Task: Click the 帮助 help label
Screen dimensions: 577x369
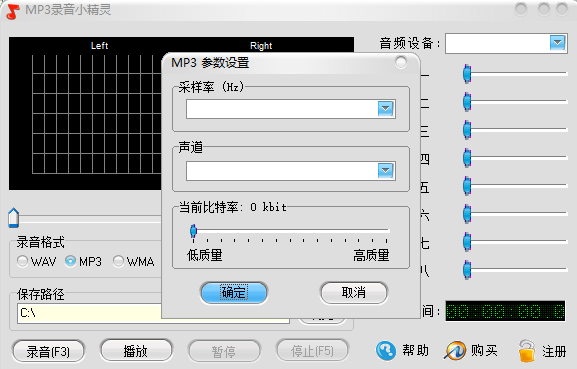Action: pyautogui.click(x=415, y=350)
